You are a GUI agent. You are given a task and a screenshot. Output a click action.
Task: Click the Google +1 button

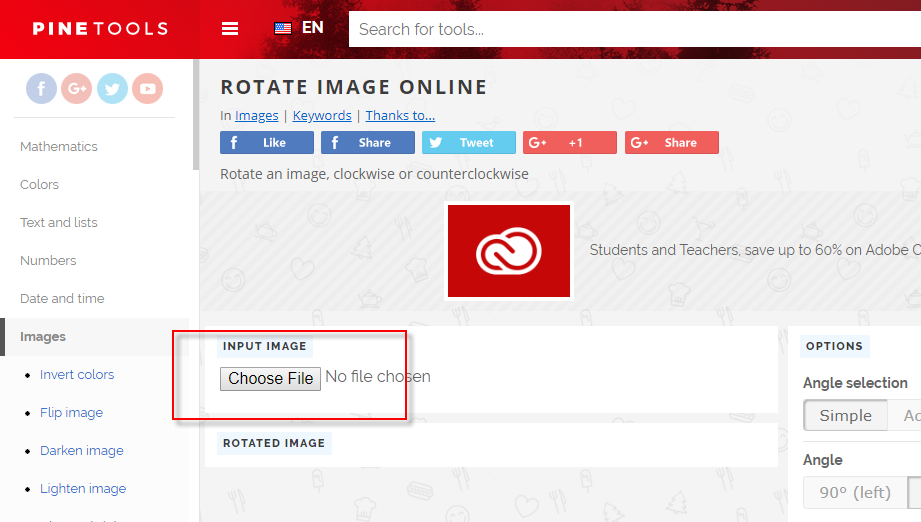pos(570,143)
